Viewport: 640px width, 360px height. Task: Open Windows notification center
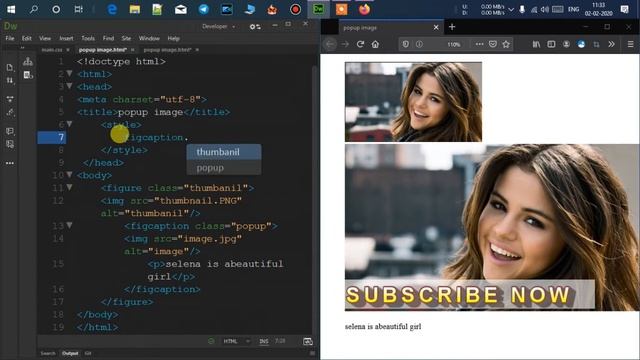click(x=624, y=9)
